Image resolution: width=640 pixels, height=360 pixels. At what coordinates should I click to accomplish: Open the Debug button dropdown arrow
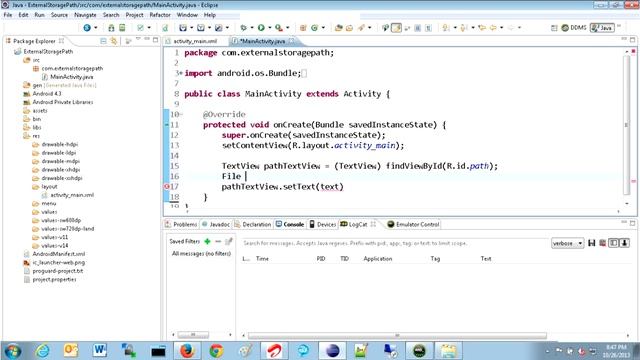pyautogui.click(x=252, y=28)
